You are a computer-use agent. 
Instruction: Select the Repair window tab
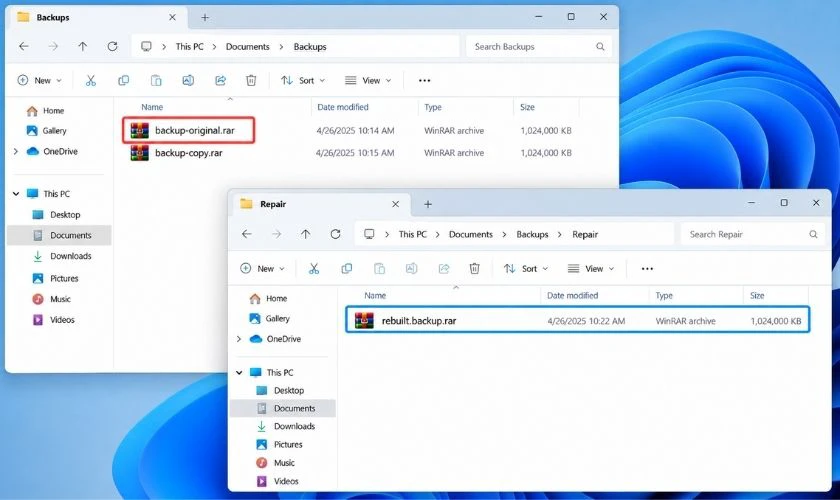coord(320,204)
